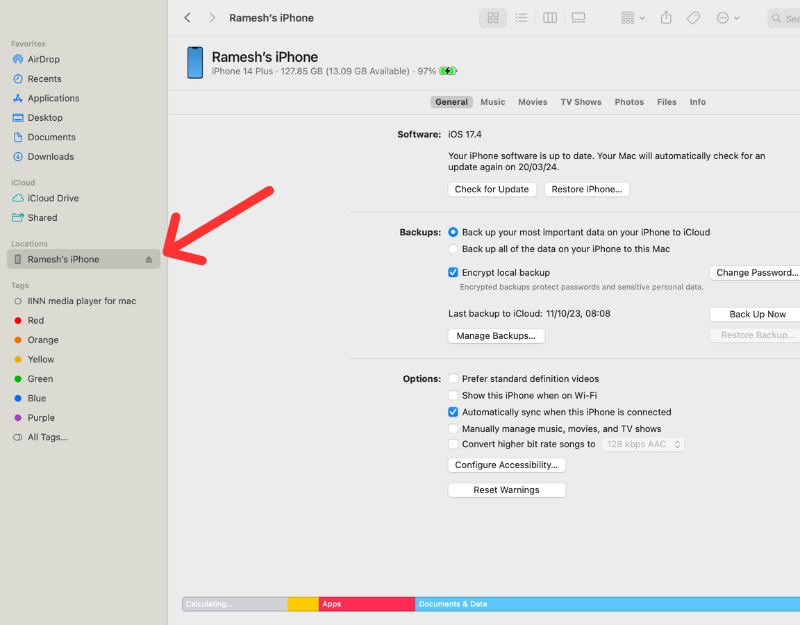Switch to the General tab

point(451,102)
